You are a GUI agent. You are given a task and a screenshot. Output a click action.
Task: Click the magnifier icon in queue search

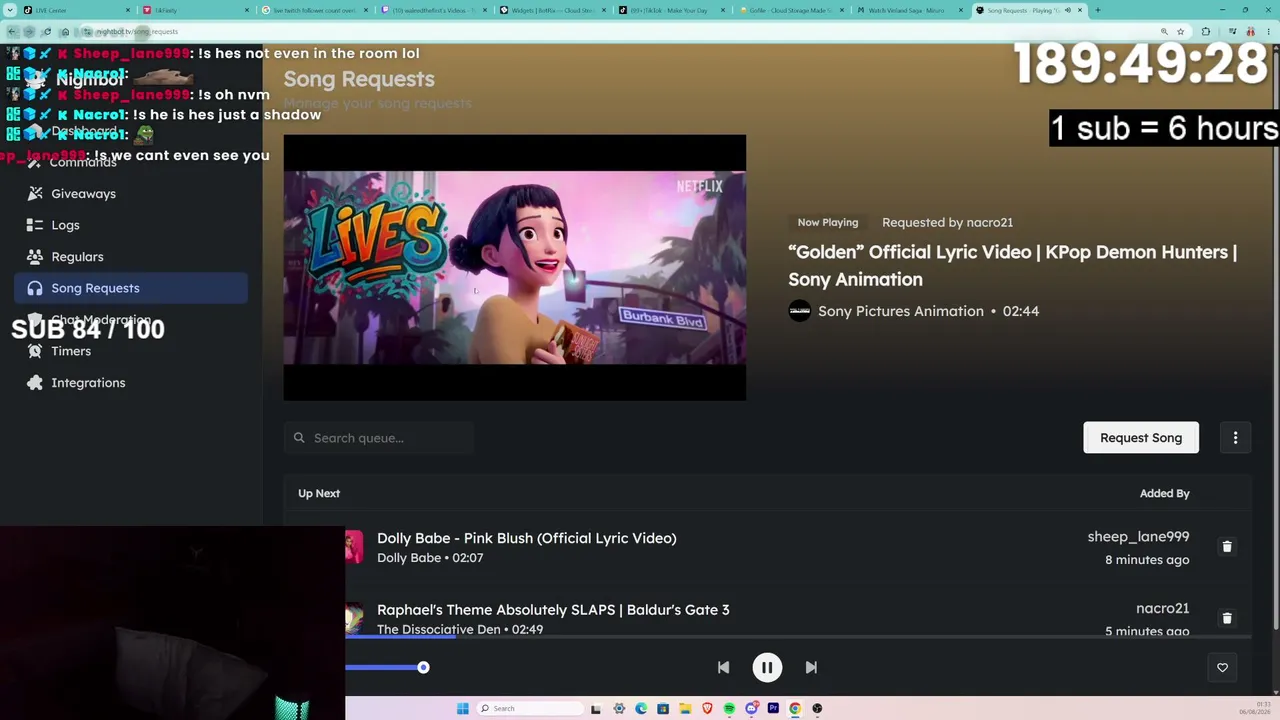click(x=299, y=438)
